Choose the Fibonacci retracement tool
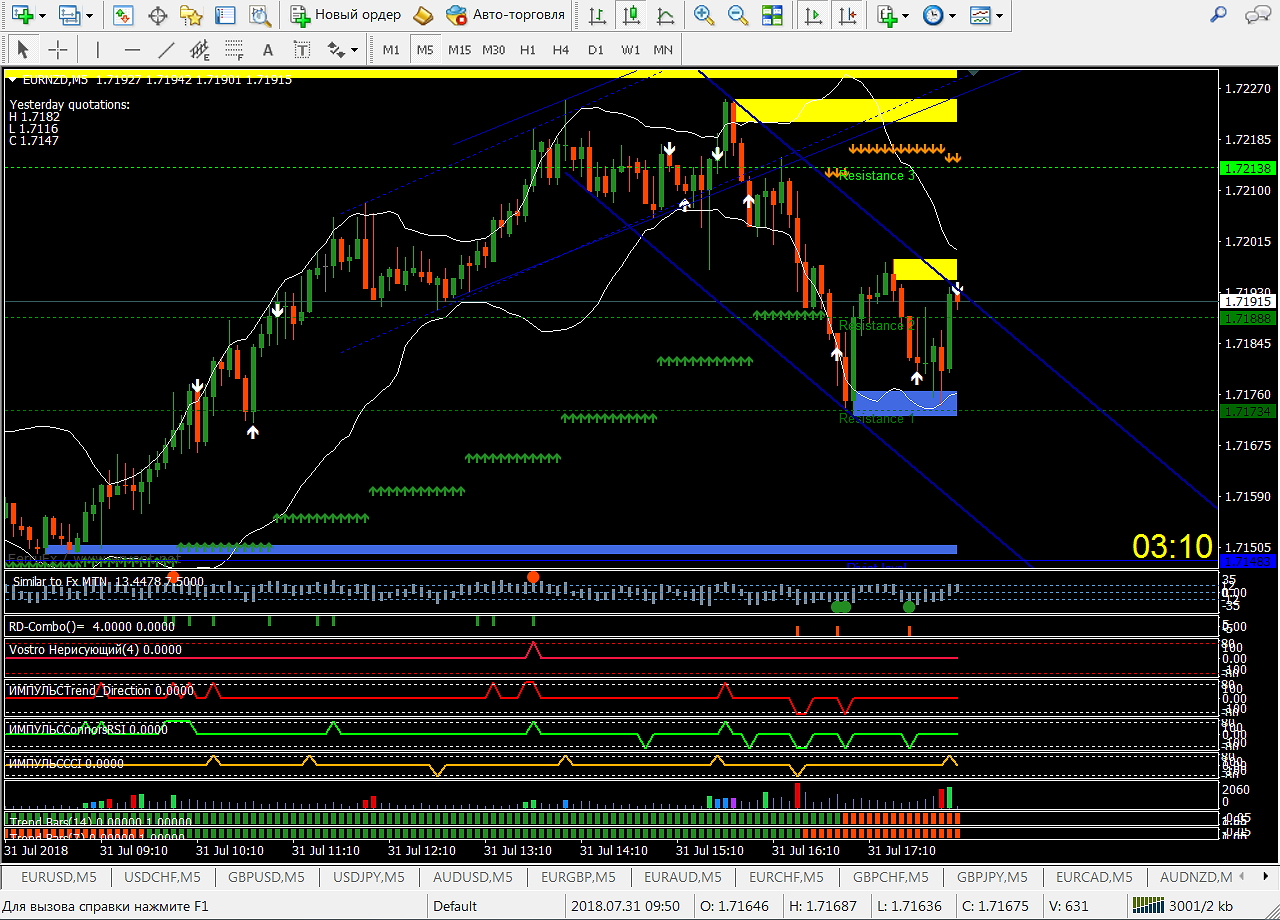The height and width of the screenshot is (920, 1280). [x=234, y=49]
